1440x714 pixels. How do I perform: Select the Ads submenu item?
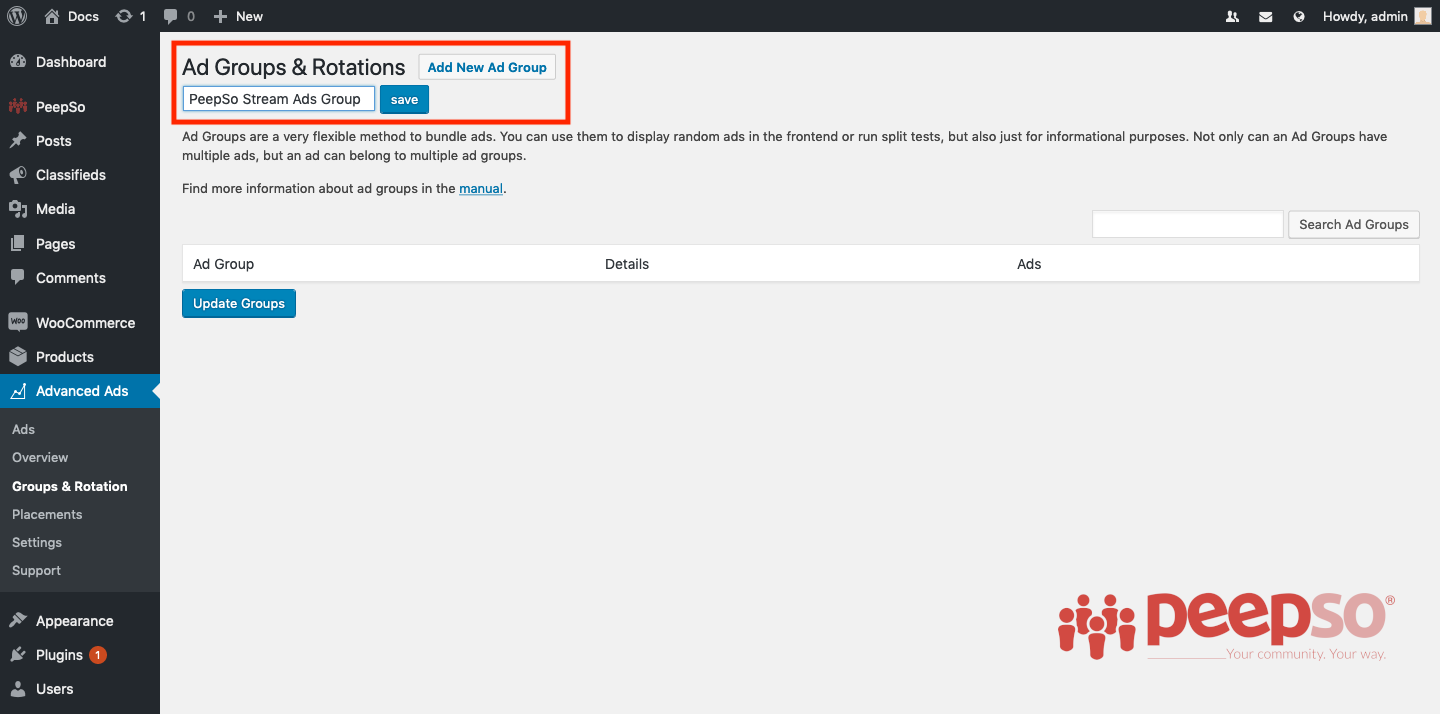[x=23, y=429]
